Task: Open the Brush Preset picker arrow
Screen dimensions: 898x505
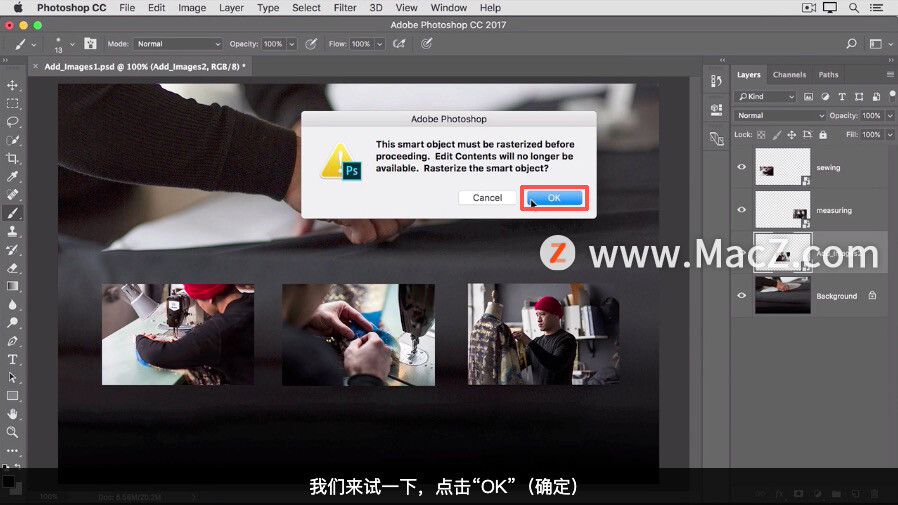Action: (72, 44)
